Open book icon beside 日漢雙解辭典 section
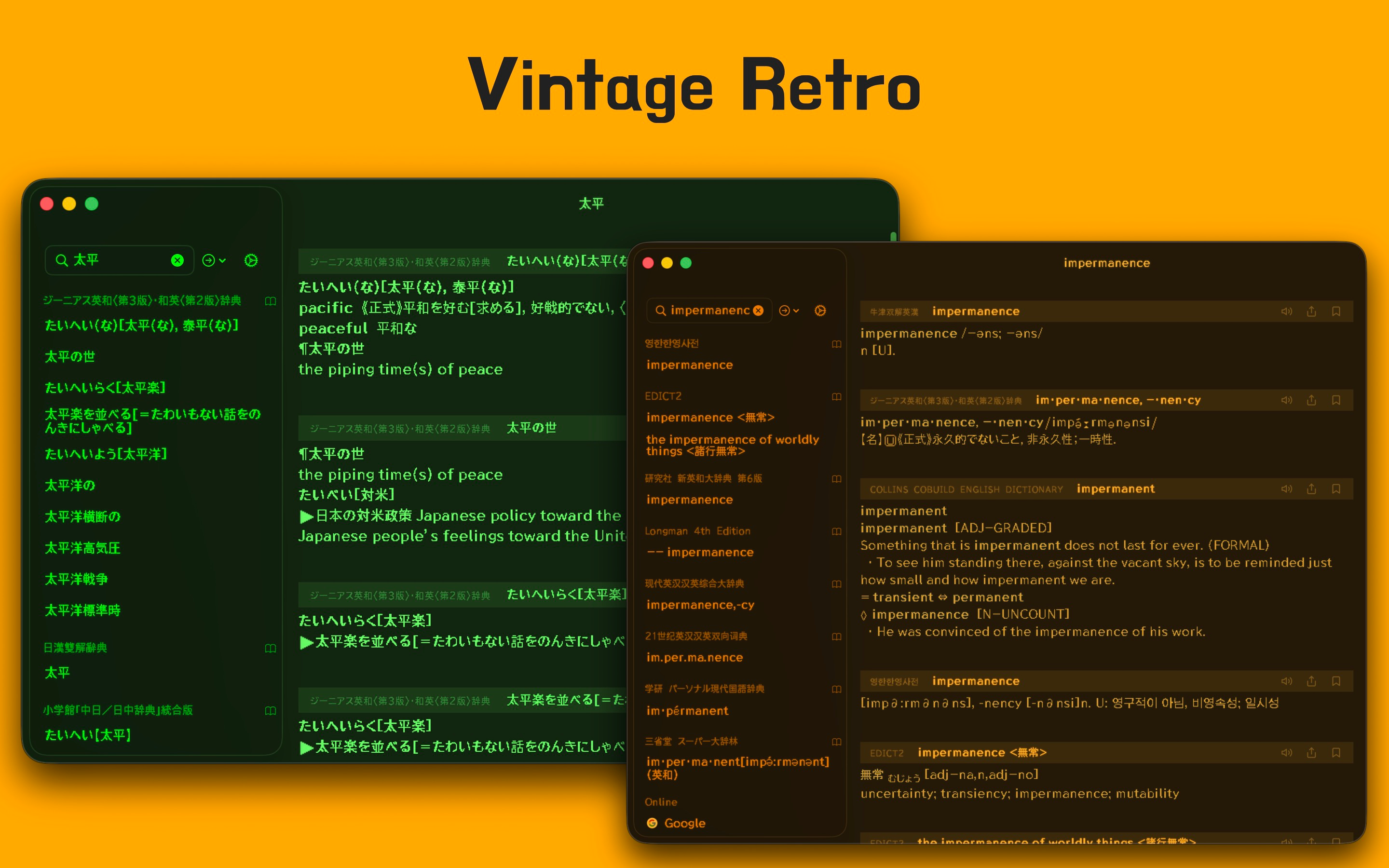This screenshot has width=1389, height=868. [x=271, y=648]
